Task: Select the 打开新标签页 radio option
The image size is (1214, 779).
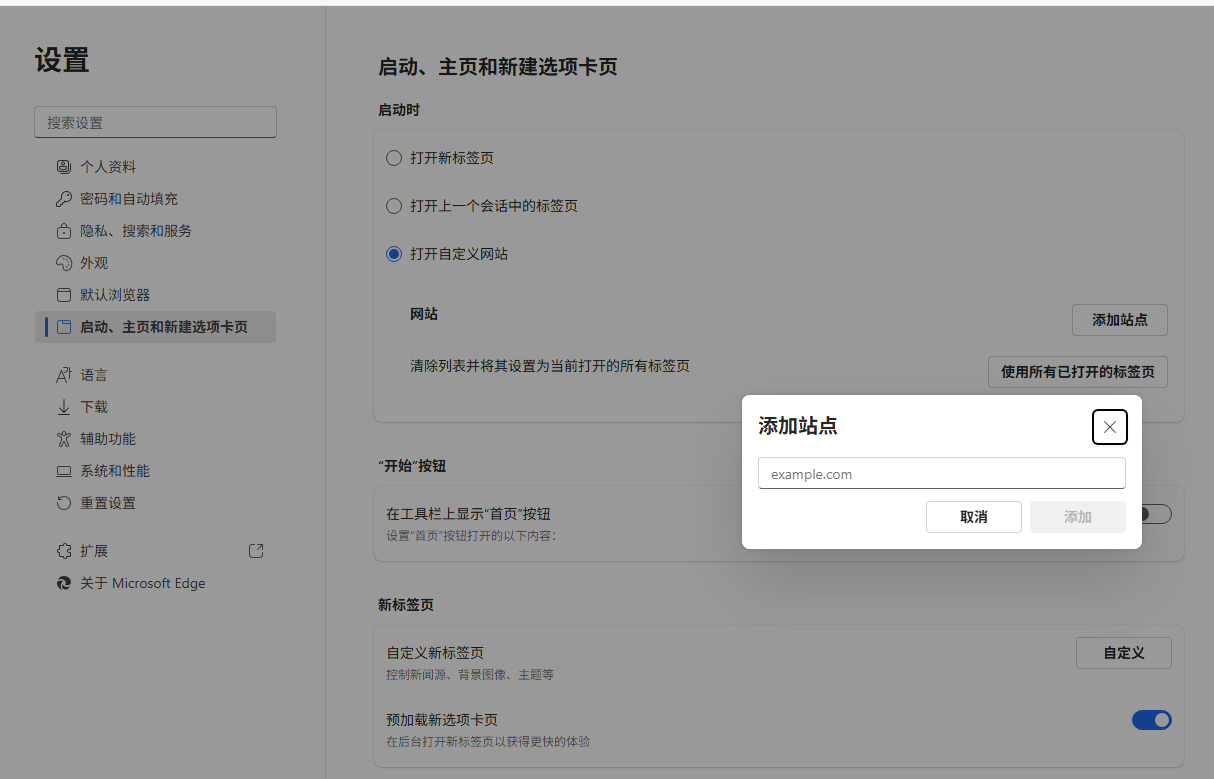Action: (x=394, y=158)
